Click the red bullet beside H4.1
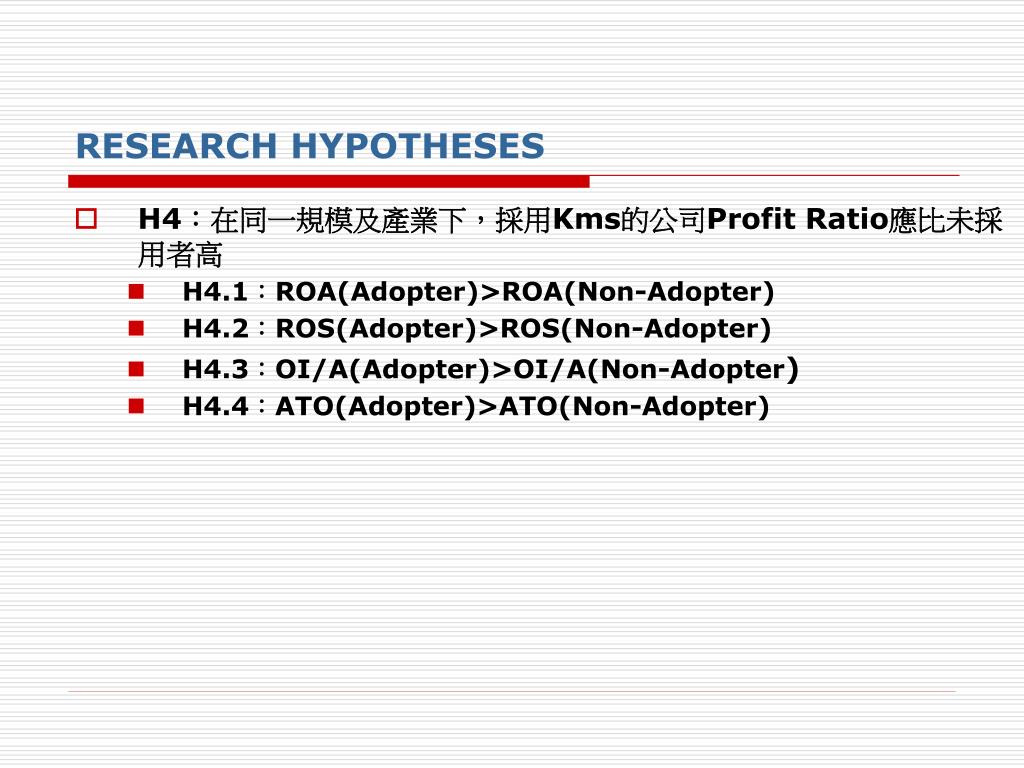 tap(136, 291)
